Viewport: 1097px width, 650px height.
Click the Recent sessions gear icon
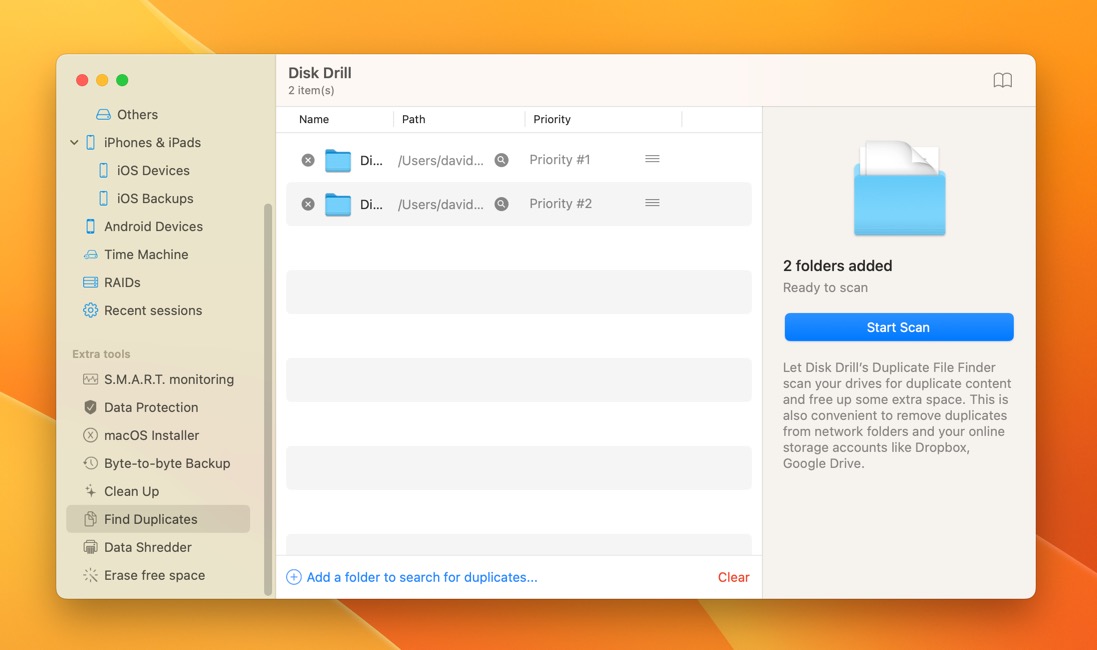(x=90, y=311)
